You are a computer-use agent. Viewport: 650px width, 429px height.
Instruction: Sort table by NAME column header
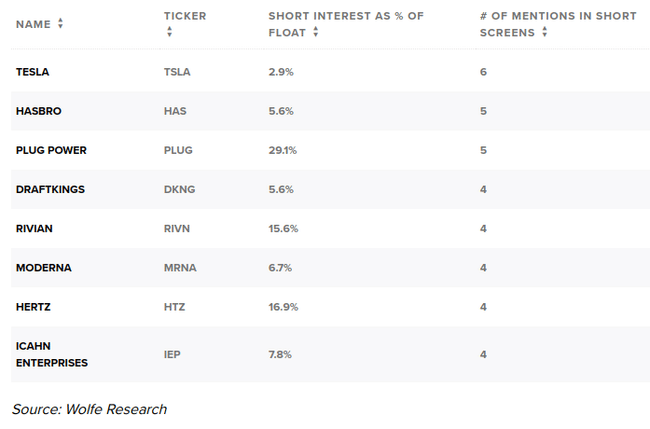click(x=33, y=23)
